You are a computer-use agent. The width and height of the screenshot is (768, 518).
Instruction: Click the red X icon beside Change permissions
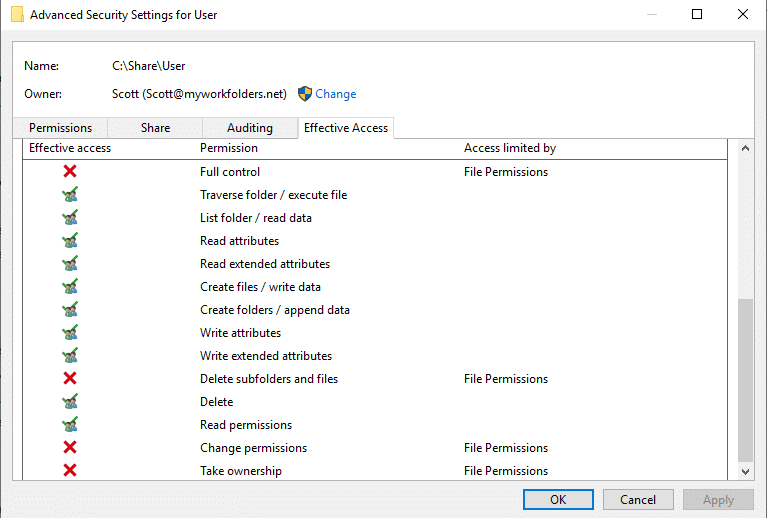(x=70, y=448)
